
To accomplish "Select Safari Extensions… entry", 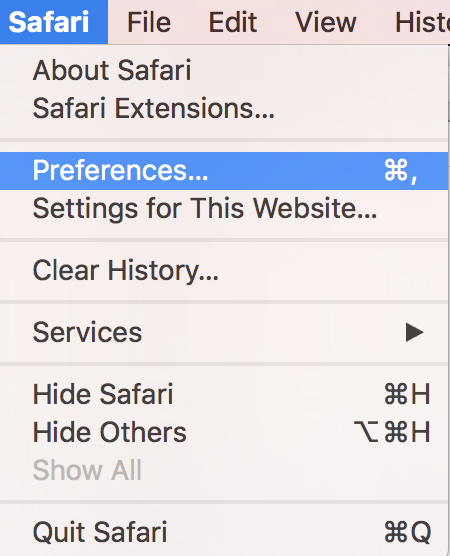I will click(x=224, y=108).
